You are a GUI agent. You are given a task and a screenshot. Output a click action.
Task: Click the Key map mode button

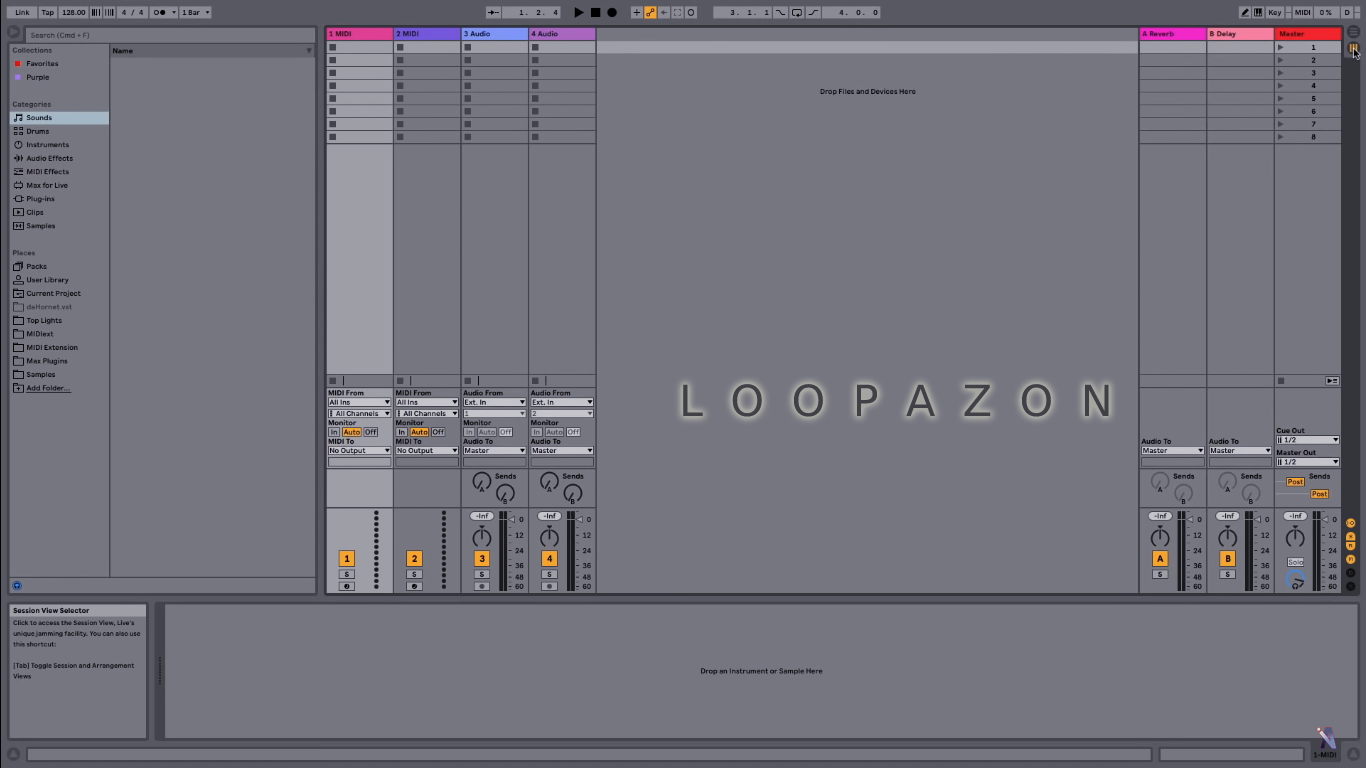coord(1275,12)
